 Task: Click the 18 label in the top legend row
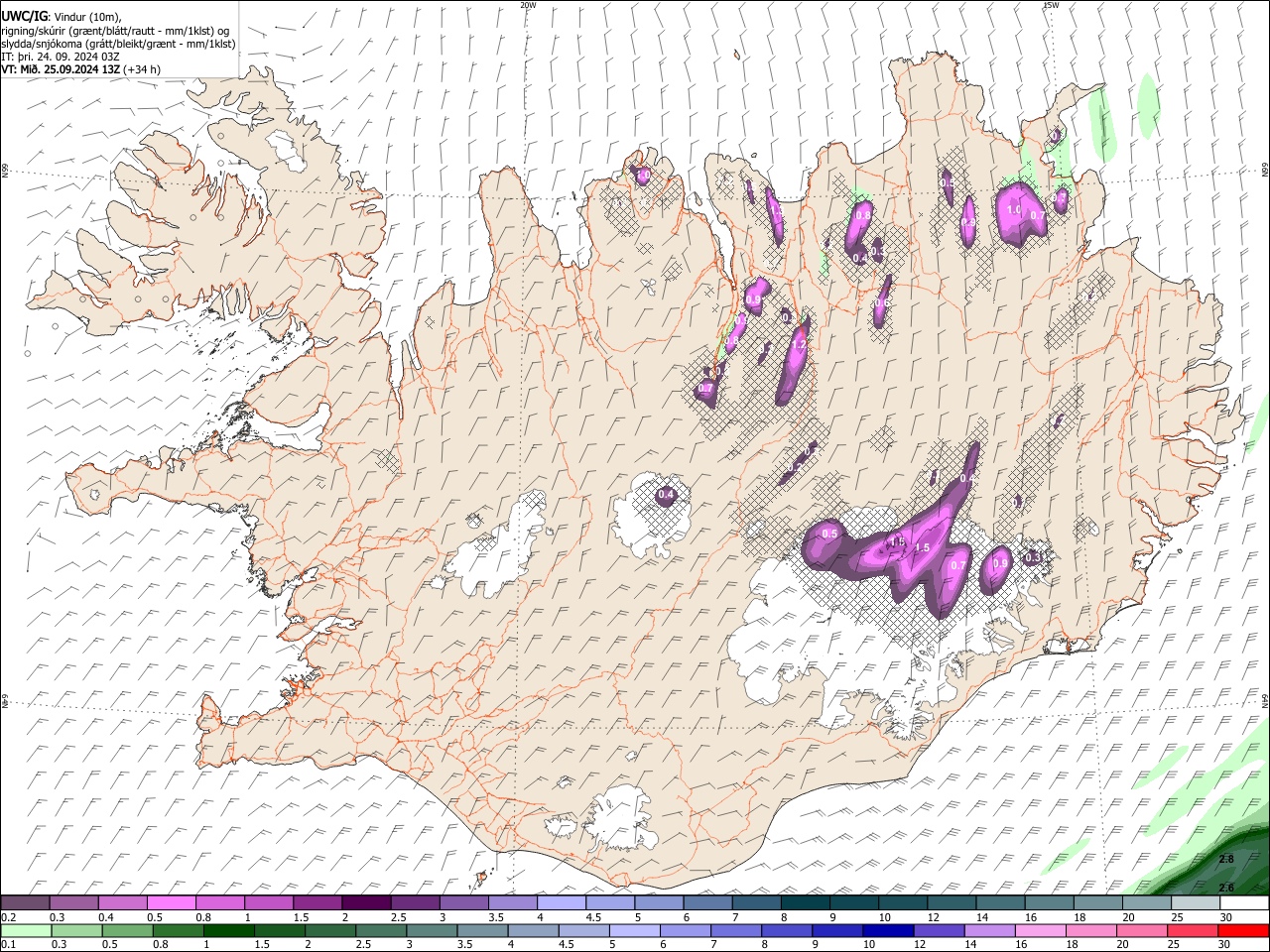[x=1079, y=917]
